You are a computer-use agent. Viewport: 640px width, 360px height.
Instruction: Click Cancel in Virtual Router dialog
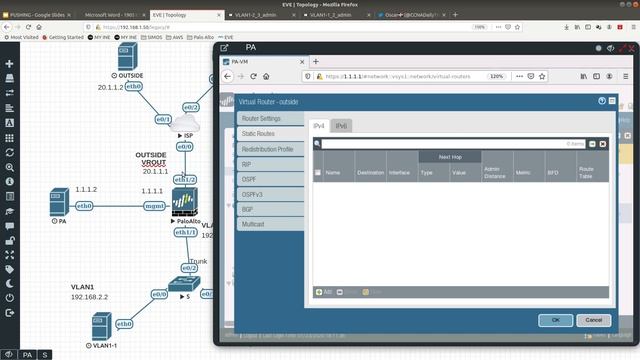[593, 320]
